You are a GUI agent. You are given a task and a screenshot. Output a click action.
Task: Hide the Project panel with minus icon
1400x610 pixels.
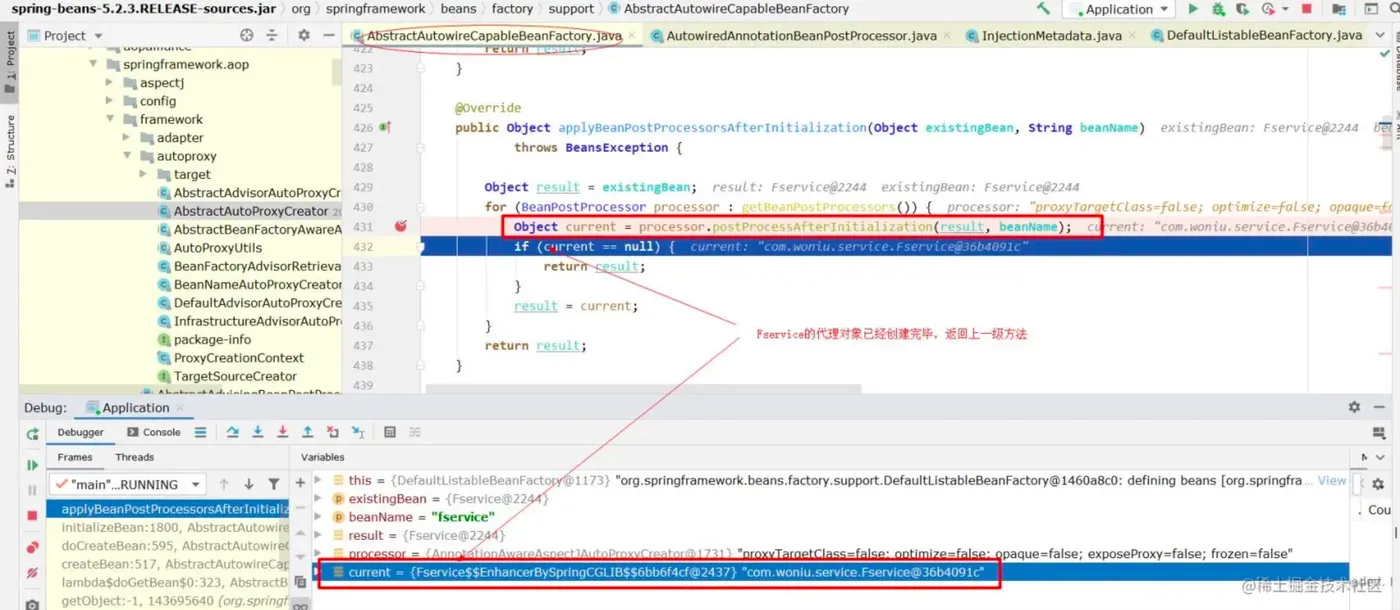pyautogui.click(x=329, y=35)
